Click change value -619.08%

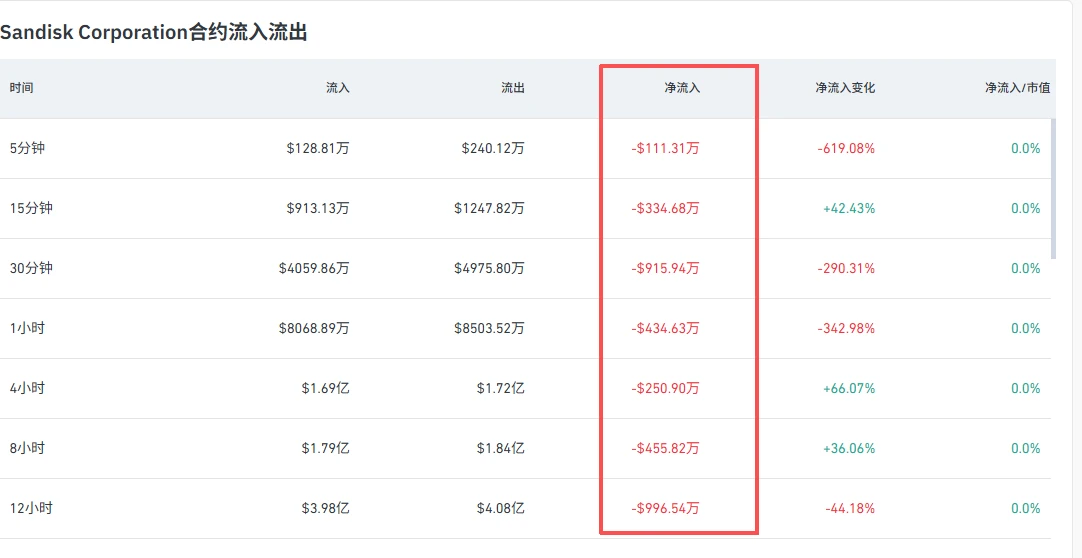(846, 148)
